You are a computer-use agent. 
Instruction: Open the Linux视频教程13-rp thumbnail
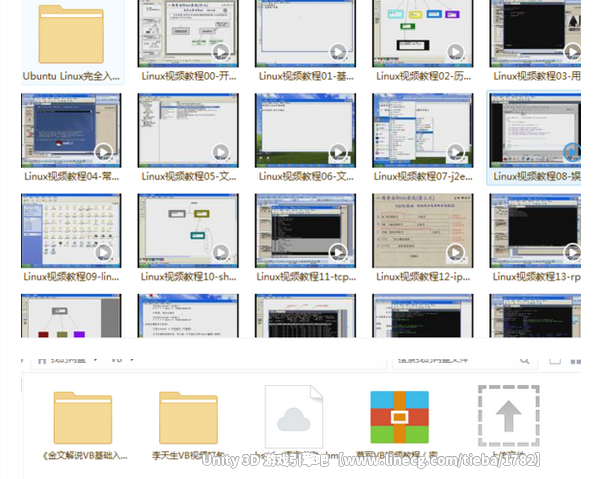pos(535,231)
